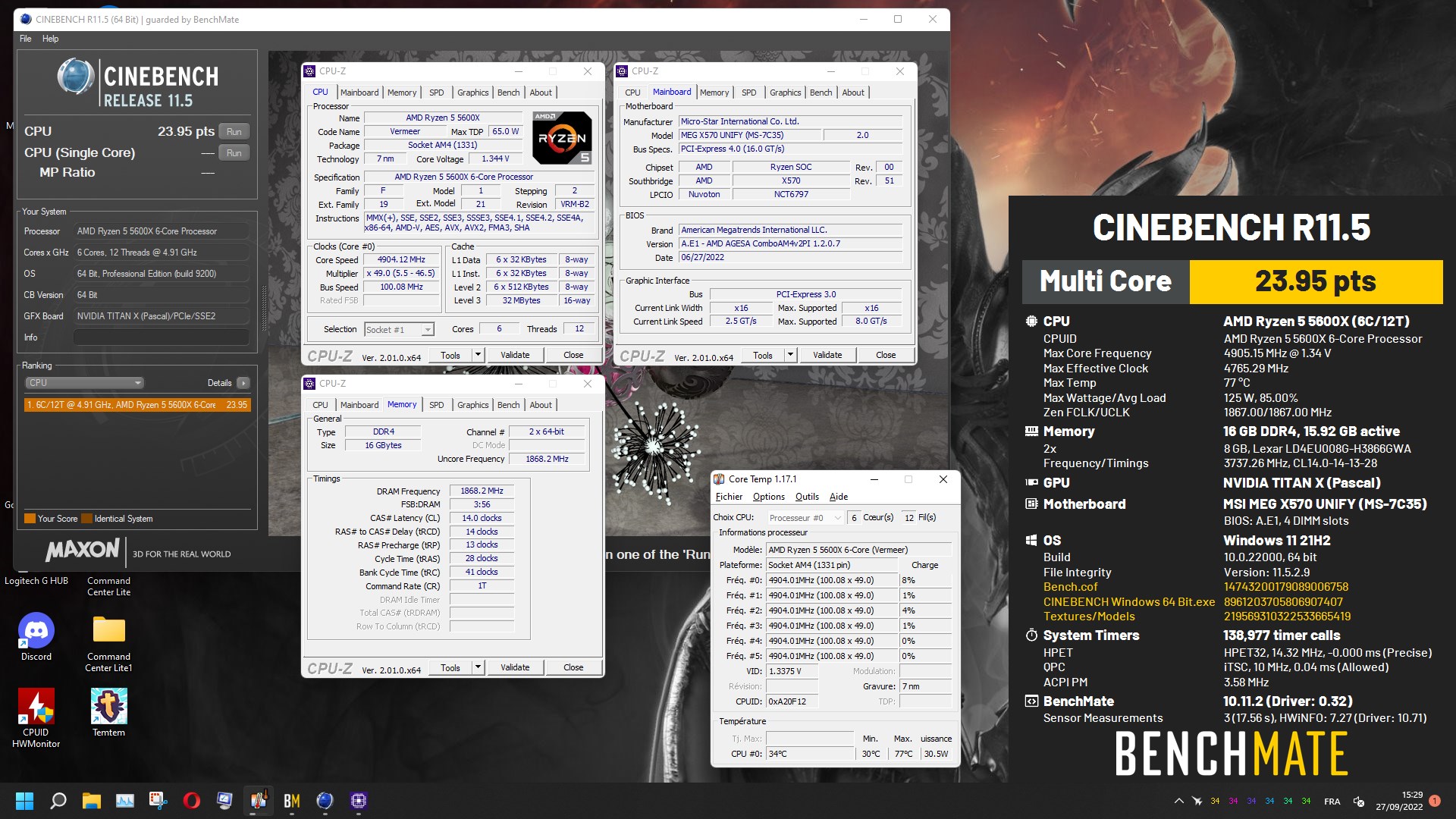Open Command Center Lite1 folder icon
Screen dimensions: 1456x819
point(108,642)
